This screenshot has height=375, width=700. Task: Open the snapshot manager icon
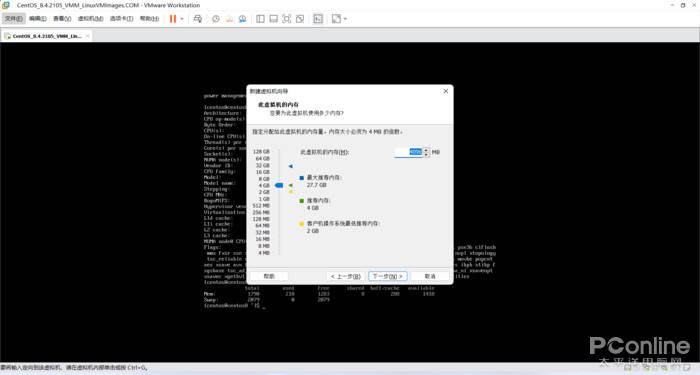(x=242, y=19)
